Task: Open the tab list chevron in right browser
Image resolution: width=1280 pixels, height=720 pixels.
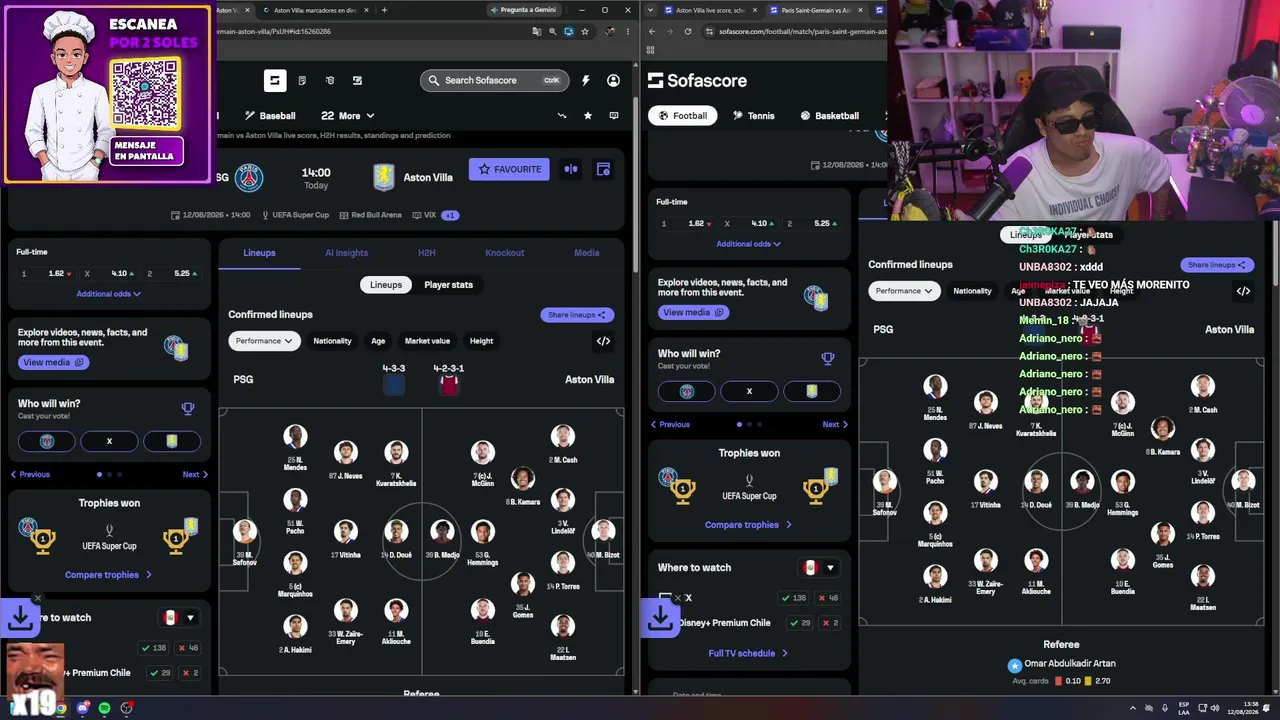Action: coord(652,10)
